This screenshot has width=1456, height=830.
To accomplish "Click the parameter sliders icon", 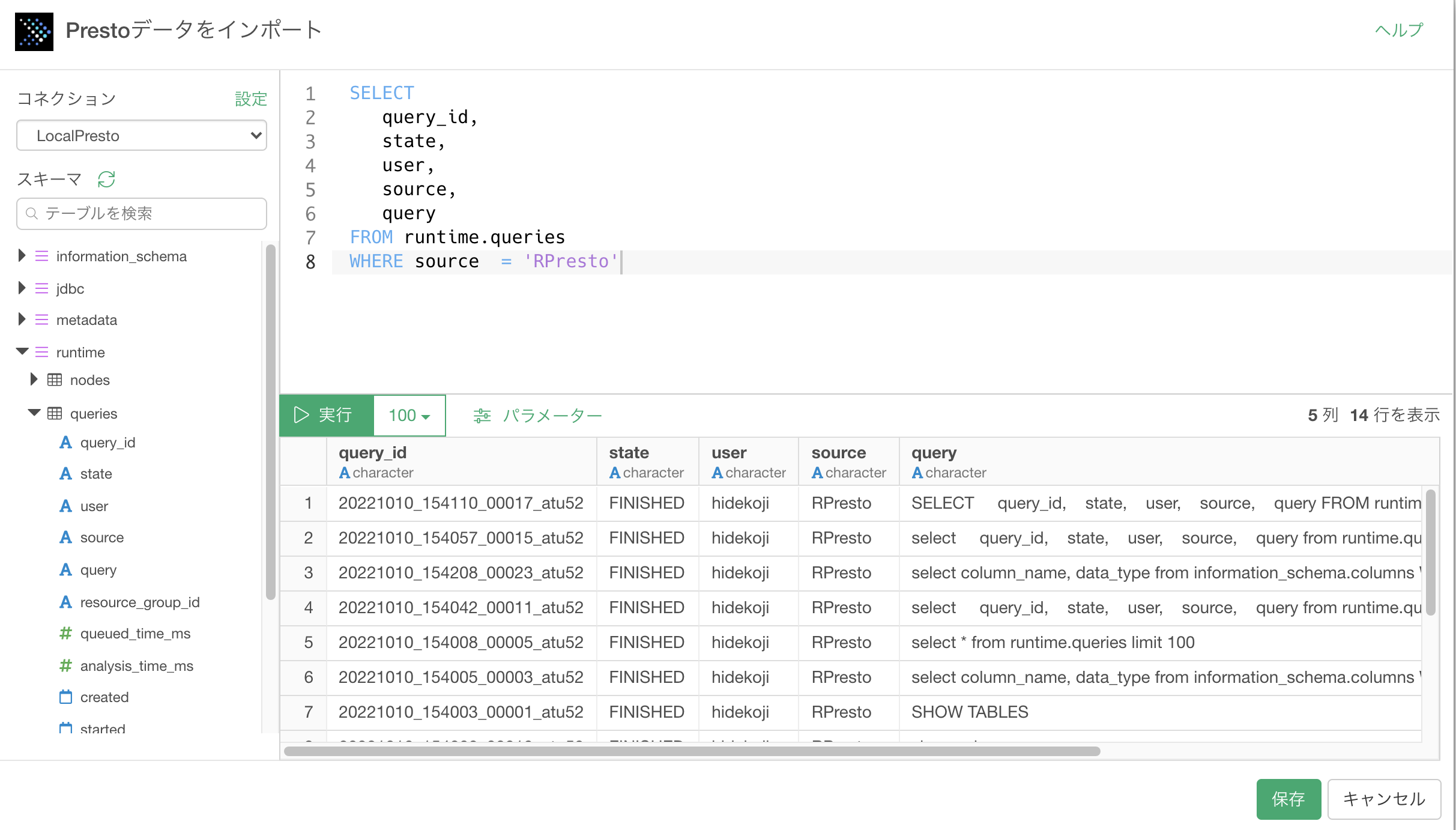I will [x=482, y=416].
